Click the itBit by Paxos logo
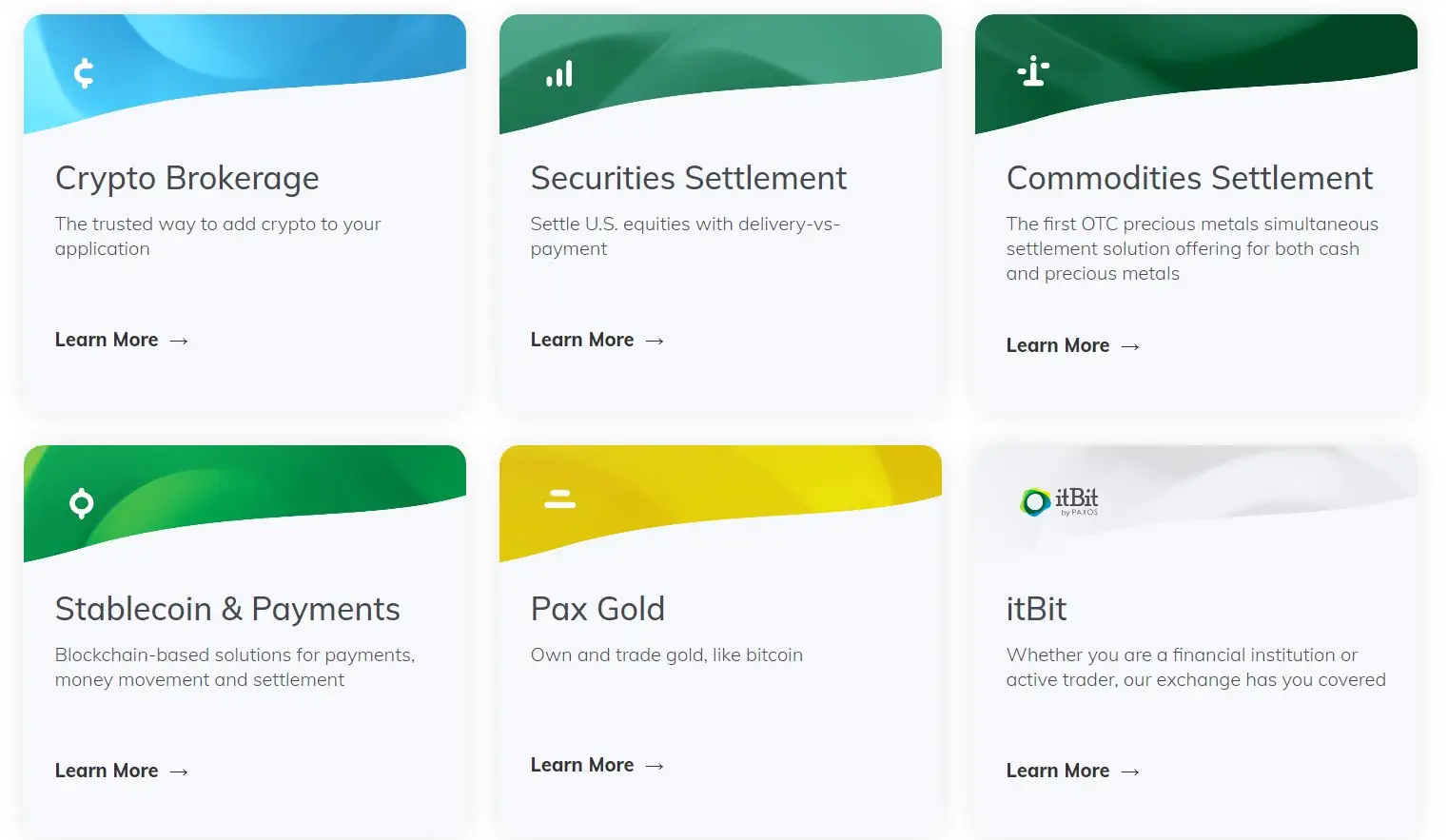Screen dimensions: 1448x840 point(1059,501)
